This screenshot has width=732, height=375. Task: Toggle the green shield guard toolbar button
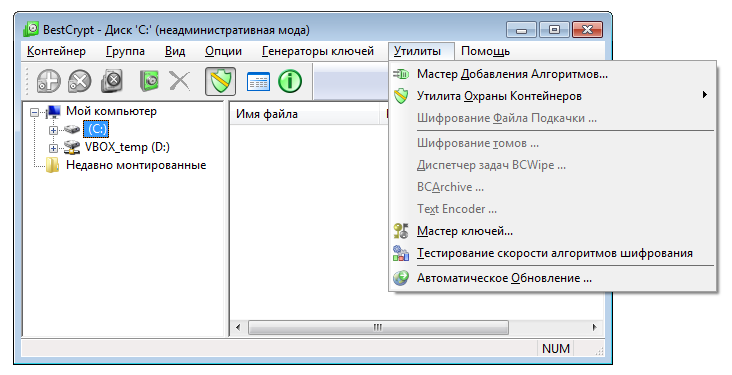click(x=221, y=81)
